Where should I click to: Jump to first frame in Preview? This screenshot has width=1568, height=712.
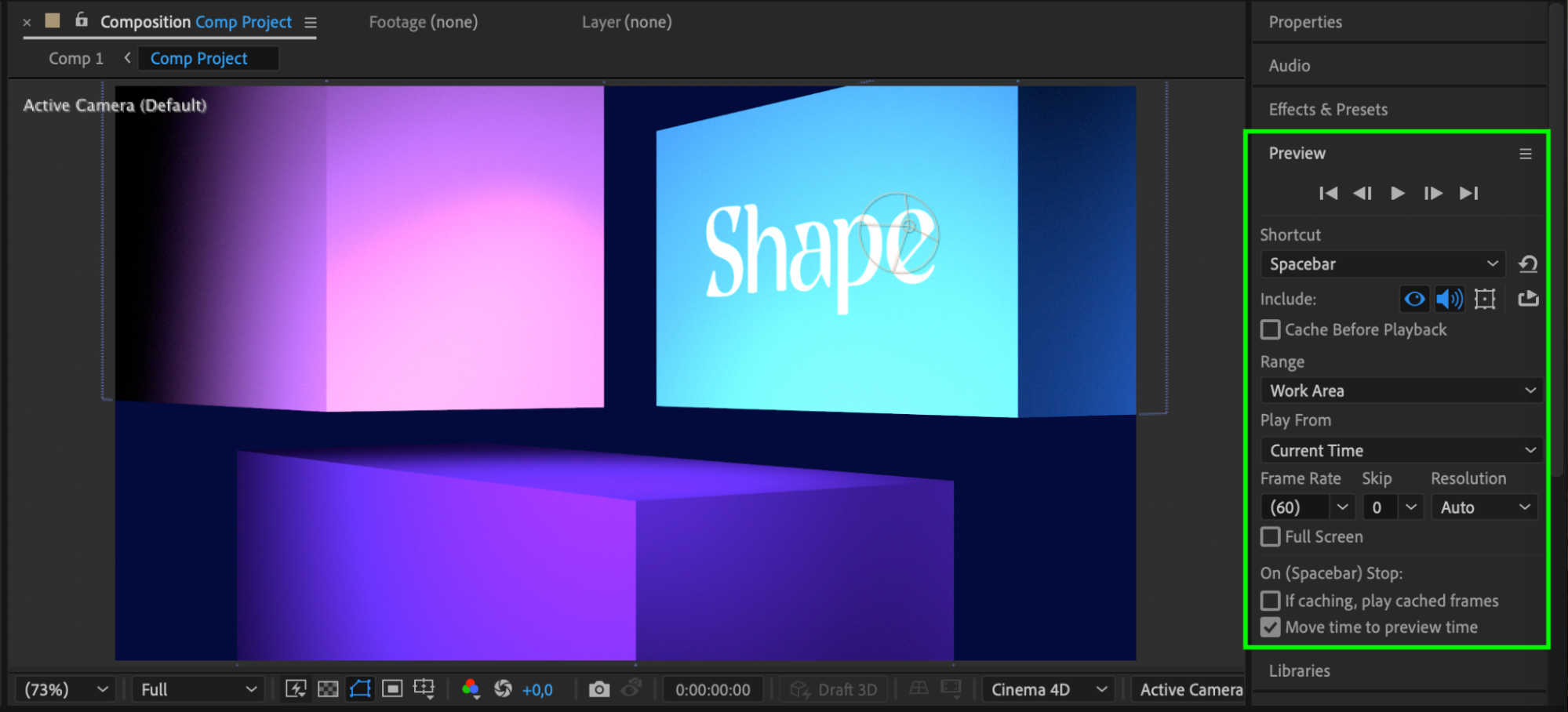(1328, 193)
